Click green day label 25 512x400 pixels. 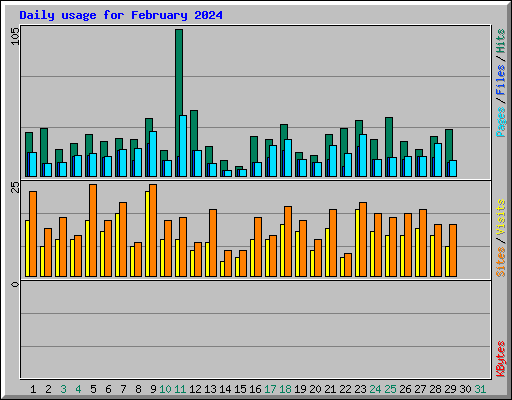[x=390, y=389]
